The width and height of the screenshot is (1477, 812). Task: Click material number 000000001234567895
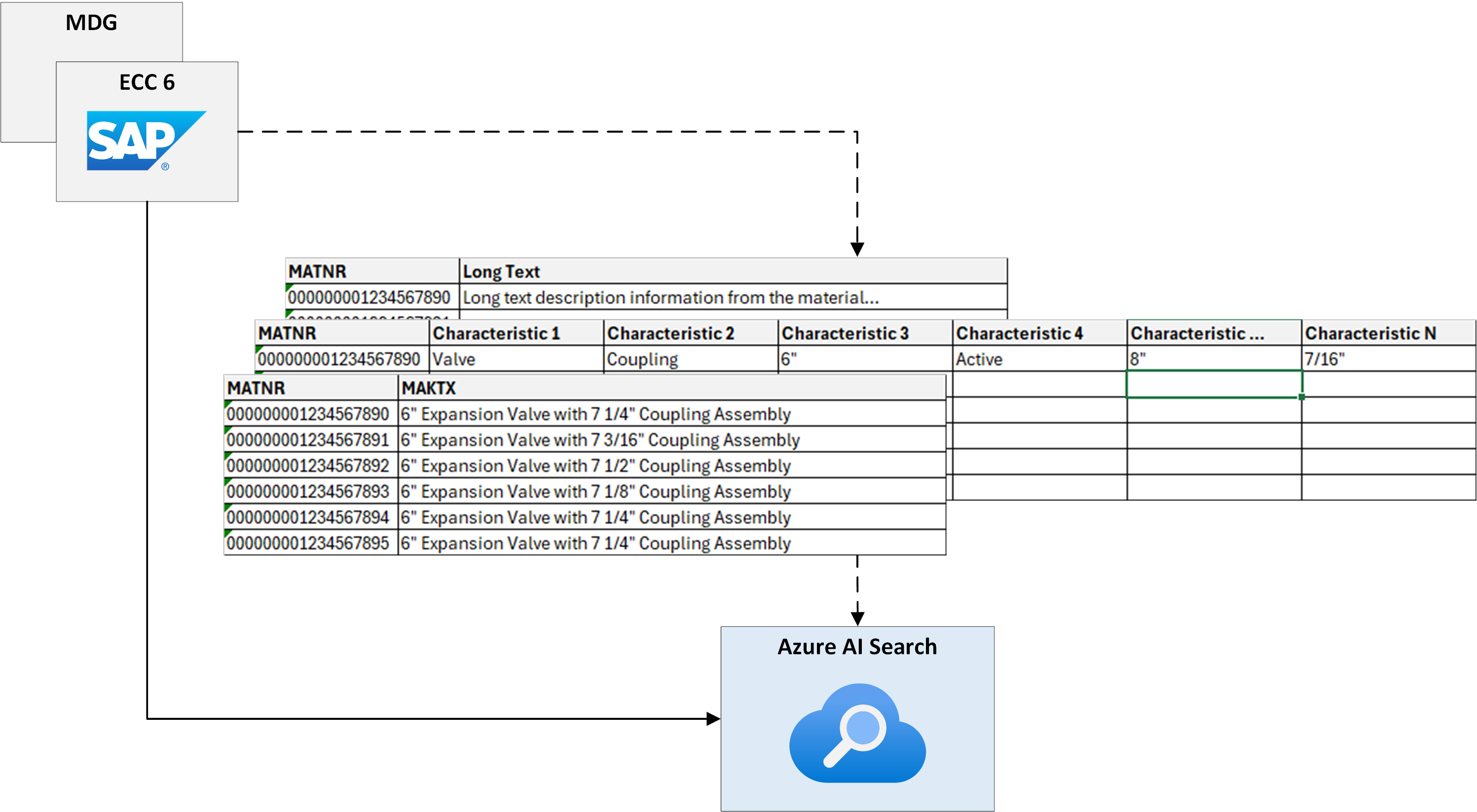[308, 543]
